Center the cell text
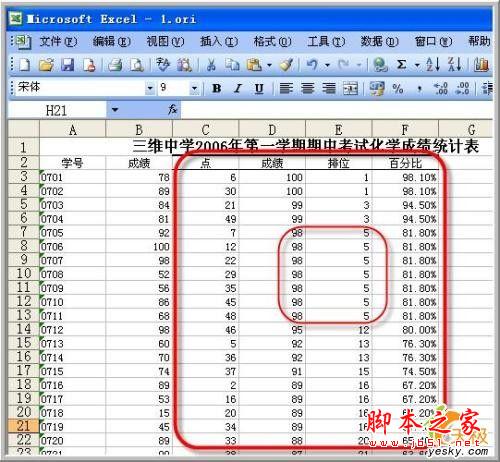500x462 pixels. click(x=307, y=88)
